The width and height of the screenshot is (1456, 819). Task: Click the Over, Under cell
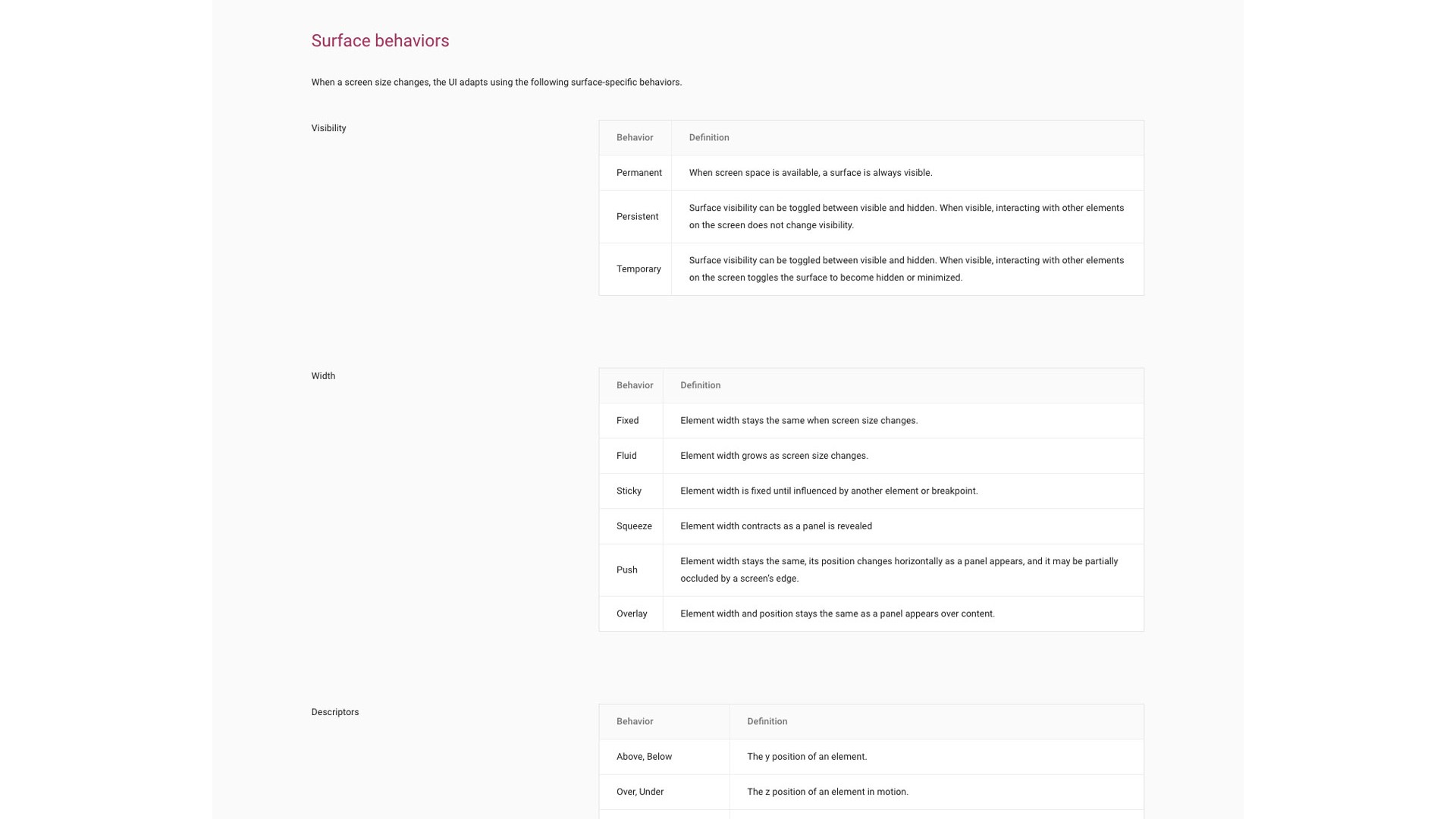[x=639, y=792]
